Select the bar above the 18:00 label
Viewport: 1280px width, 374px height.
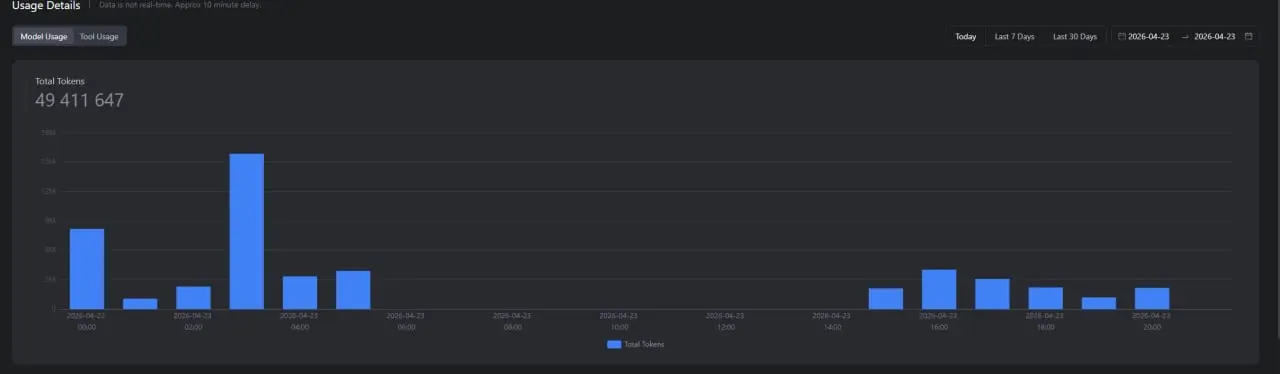pyautogui.click(x=1046, y=298)
